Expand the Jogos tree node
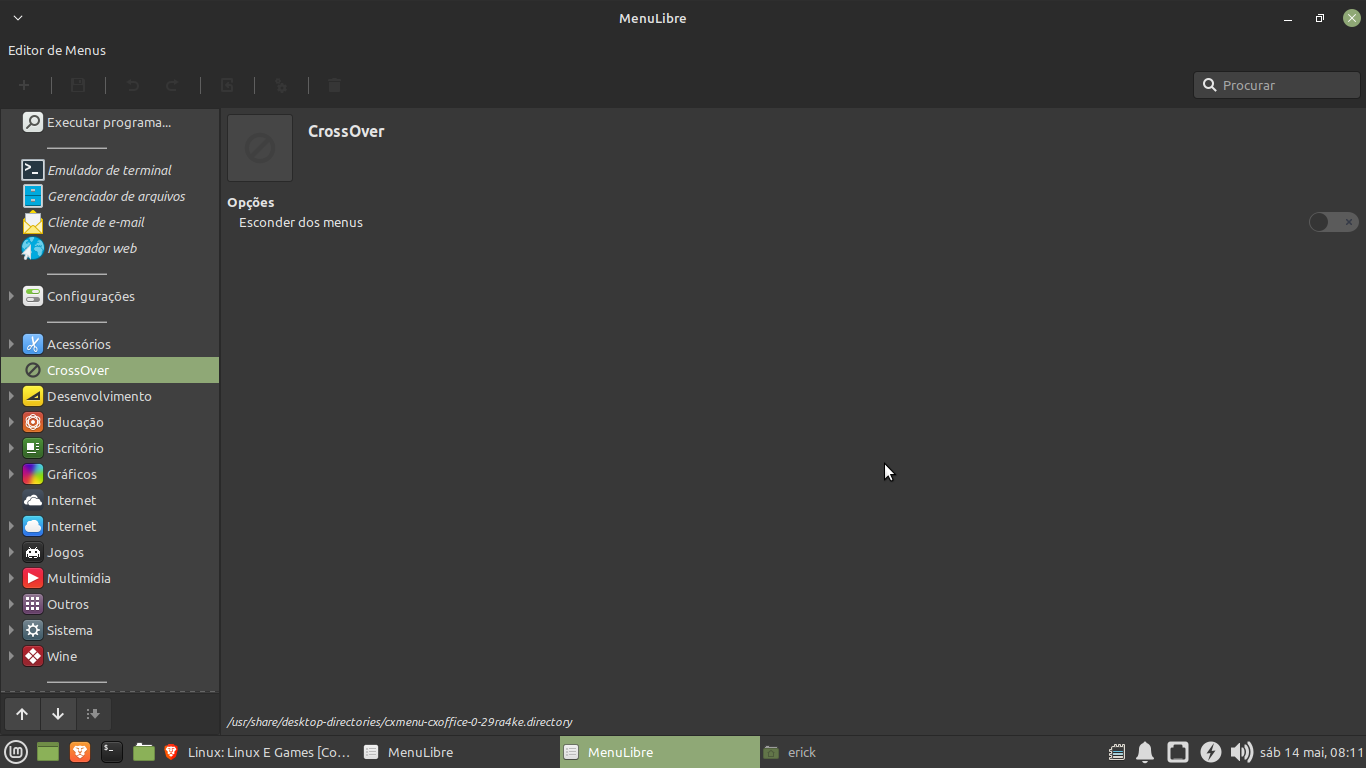 click(11, 552)
